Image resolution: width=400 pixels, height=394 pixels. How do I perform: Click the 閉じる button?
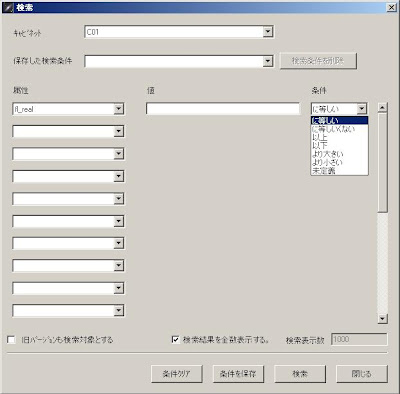[x=362, y=374]
